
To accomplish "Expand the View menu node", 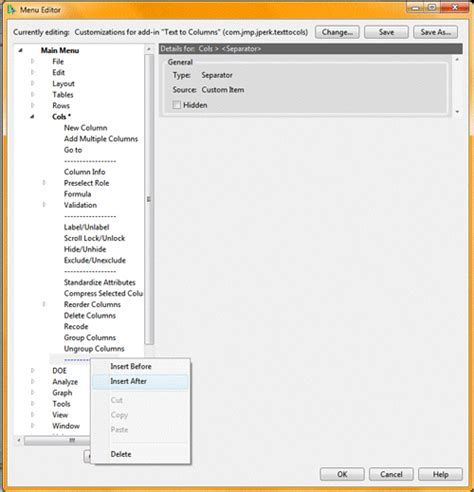I will click(32, 415).
